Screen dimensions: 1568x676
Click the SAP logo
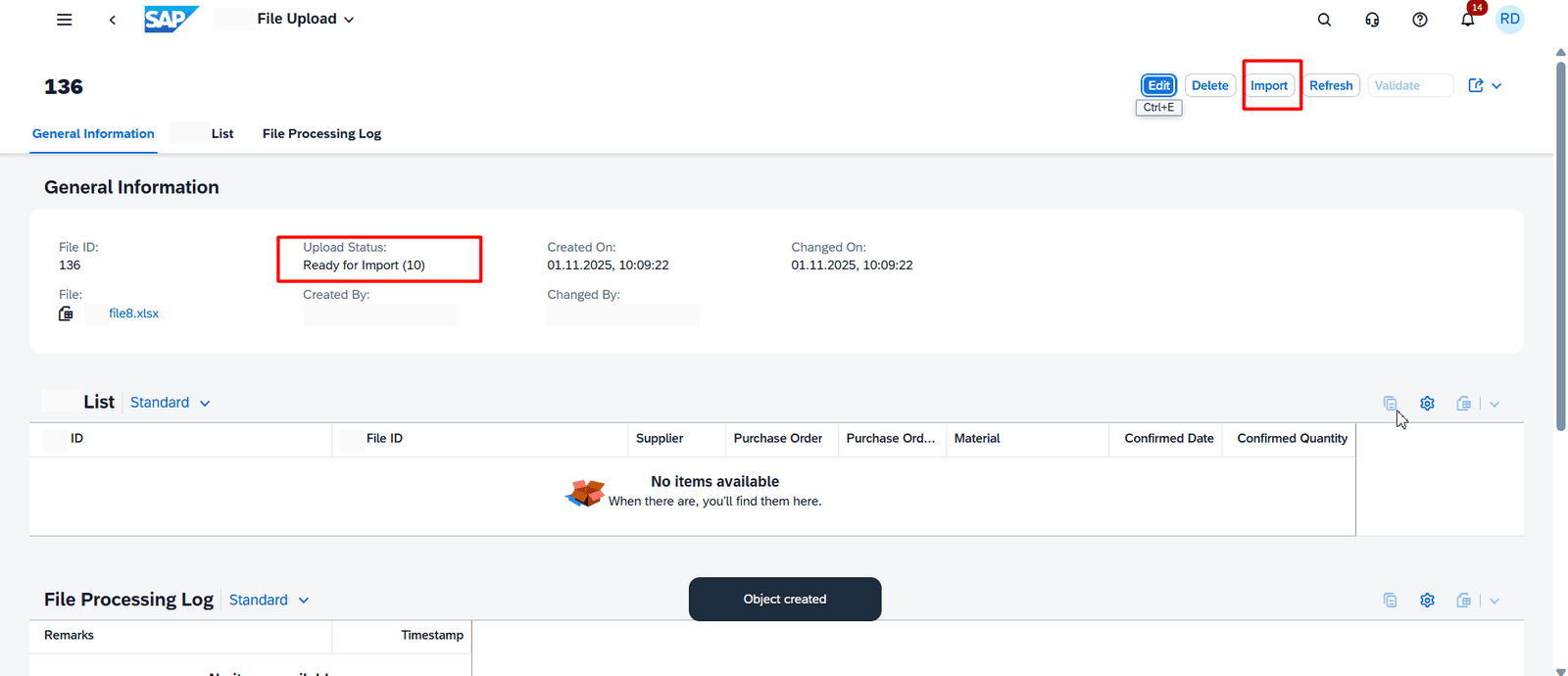(x=171, y=20)
